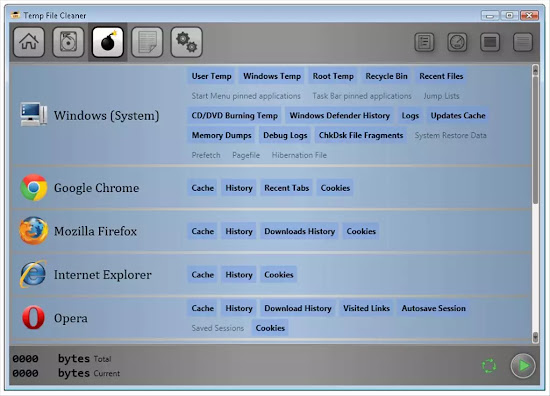Click the dark window view icon
Screen dimensions: 550x396
tap(490, 42)
